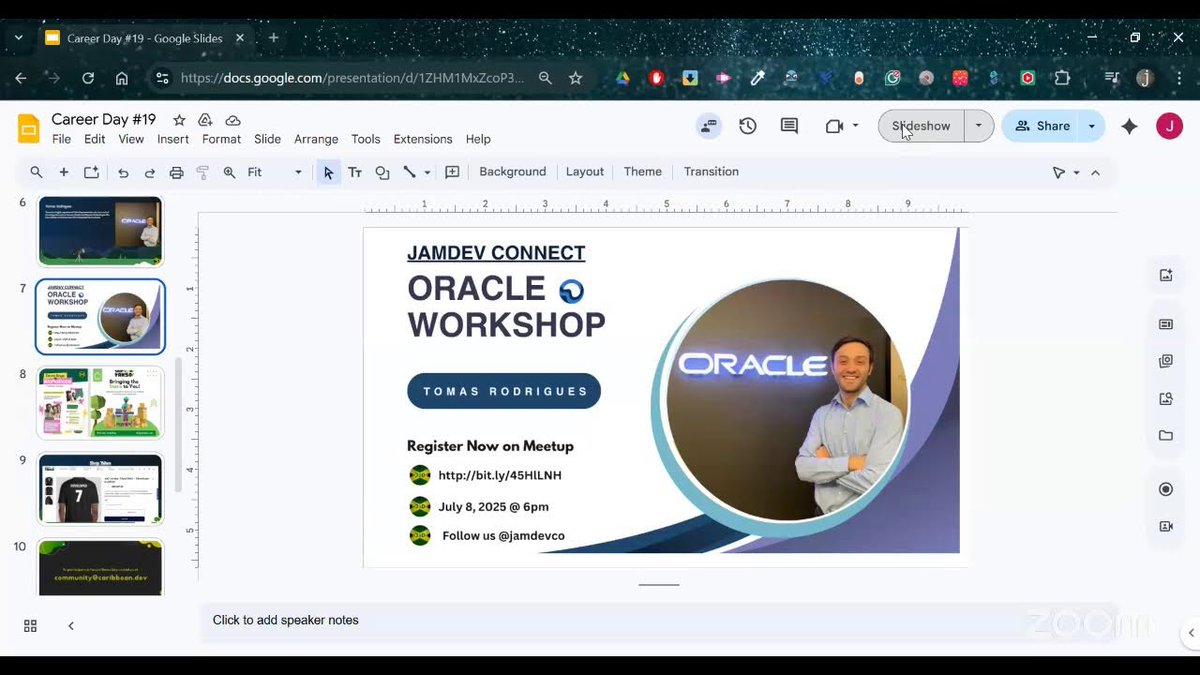Screen dimensions: 1200x675
Task: Click the Layout toolbar button
Action: click(x=585, y=172)
